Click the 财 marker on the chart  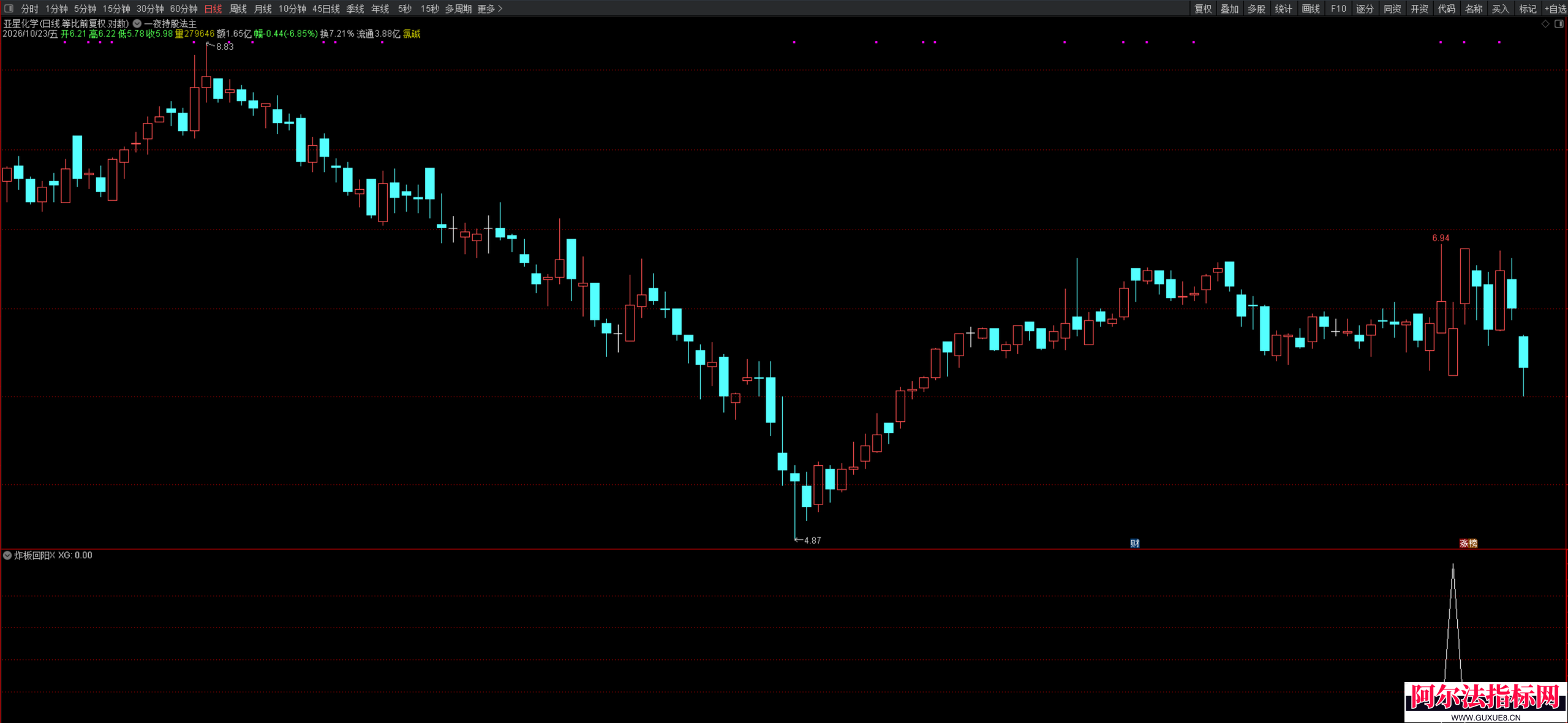pyautogui.click(x=1134, y=543)
